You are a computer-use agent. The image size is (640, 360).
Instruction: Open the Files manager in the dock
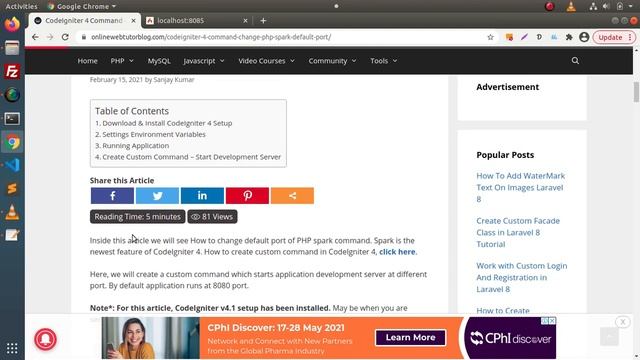pyautogui.click(x=12, y=48)
